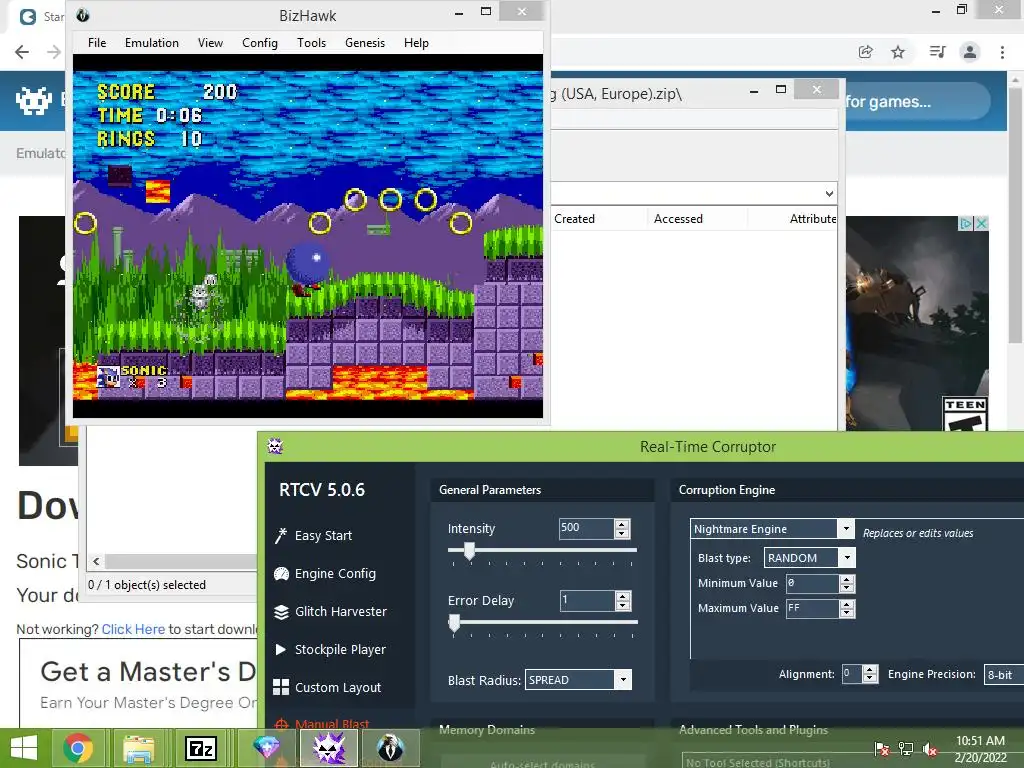The height and width of the screenshot is (768, 1024).
Task: Click the emulator site invader logo
Action: [34, 101]
